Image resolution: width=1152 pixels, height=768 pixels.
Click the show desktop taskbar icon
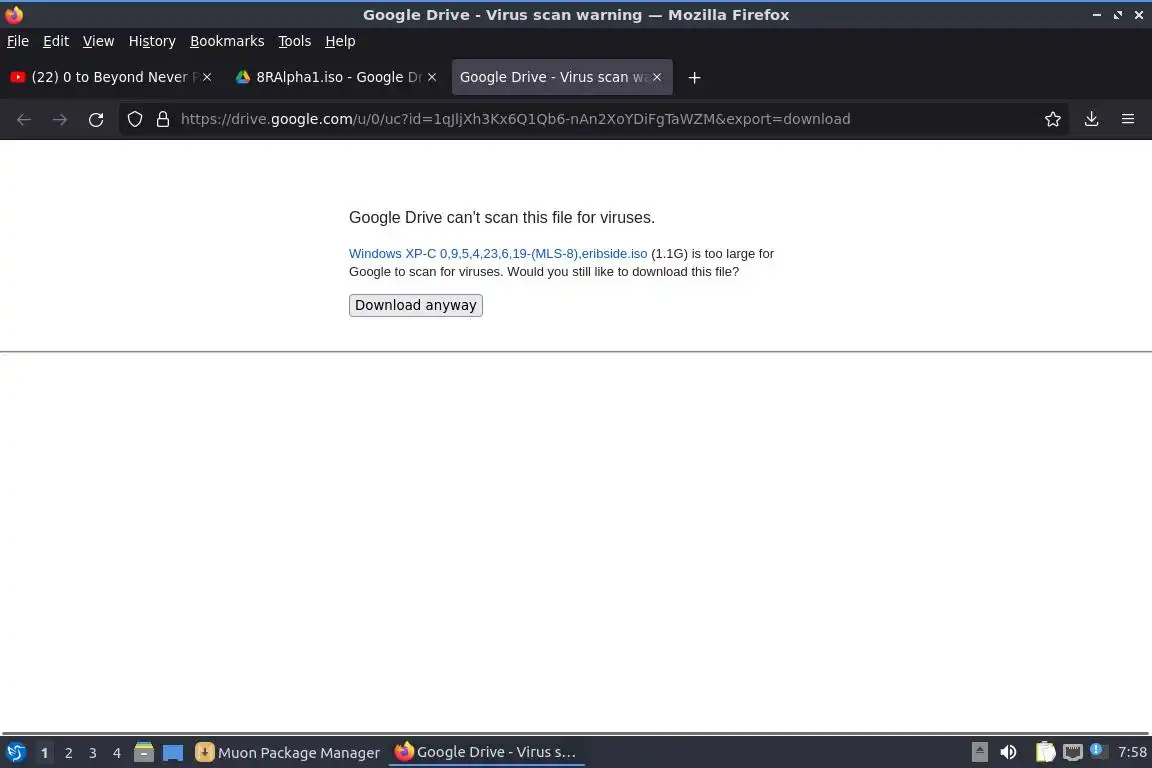173,753
